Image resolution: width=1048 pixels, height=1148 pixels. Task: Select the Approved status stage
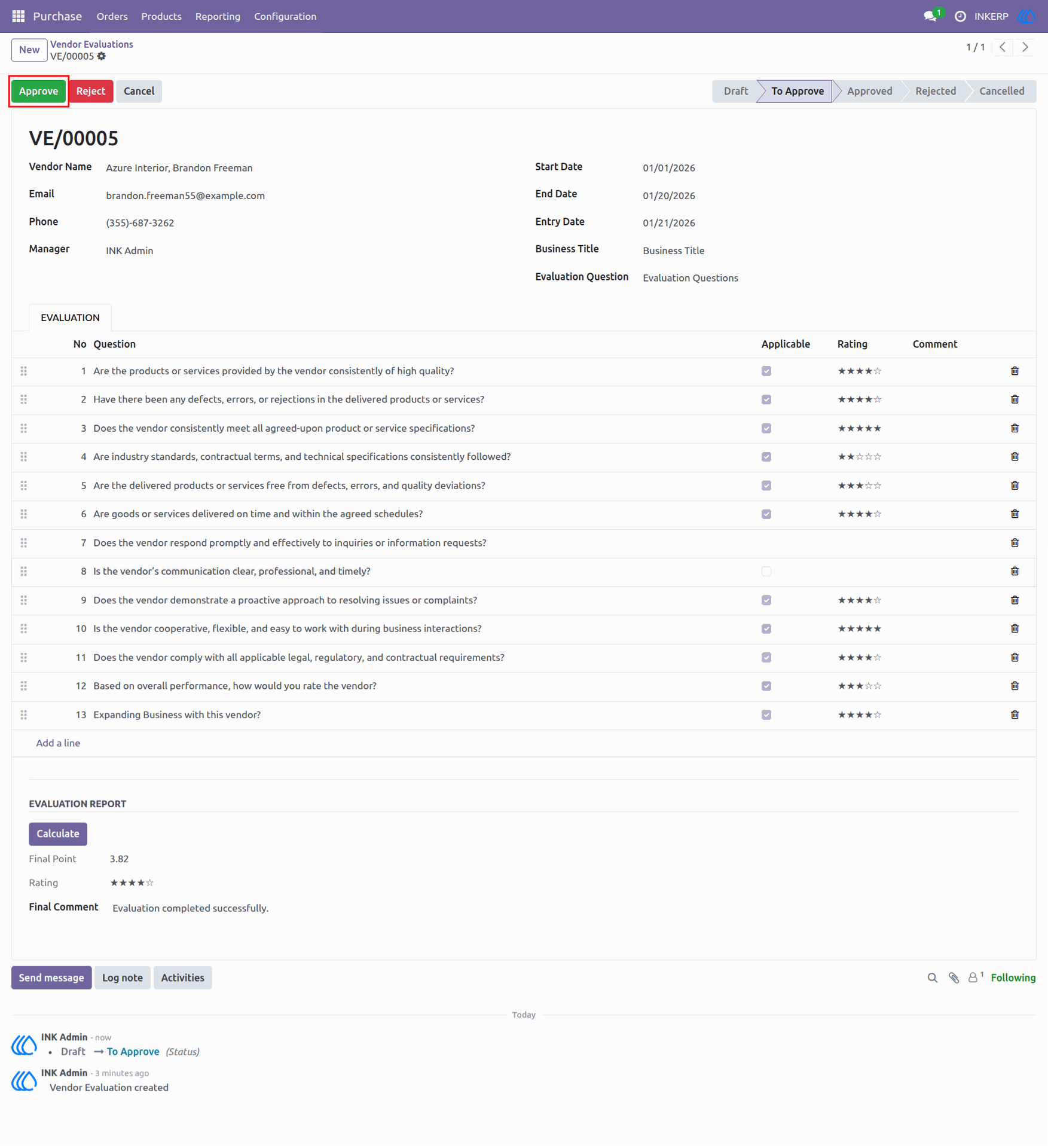(x=869, y=91)
